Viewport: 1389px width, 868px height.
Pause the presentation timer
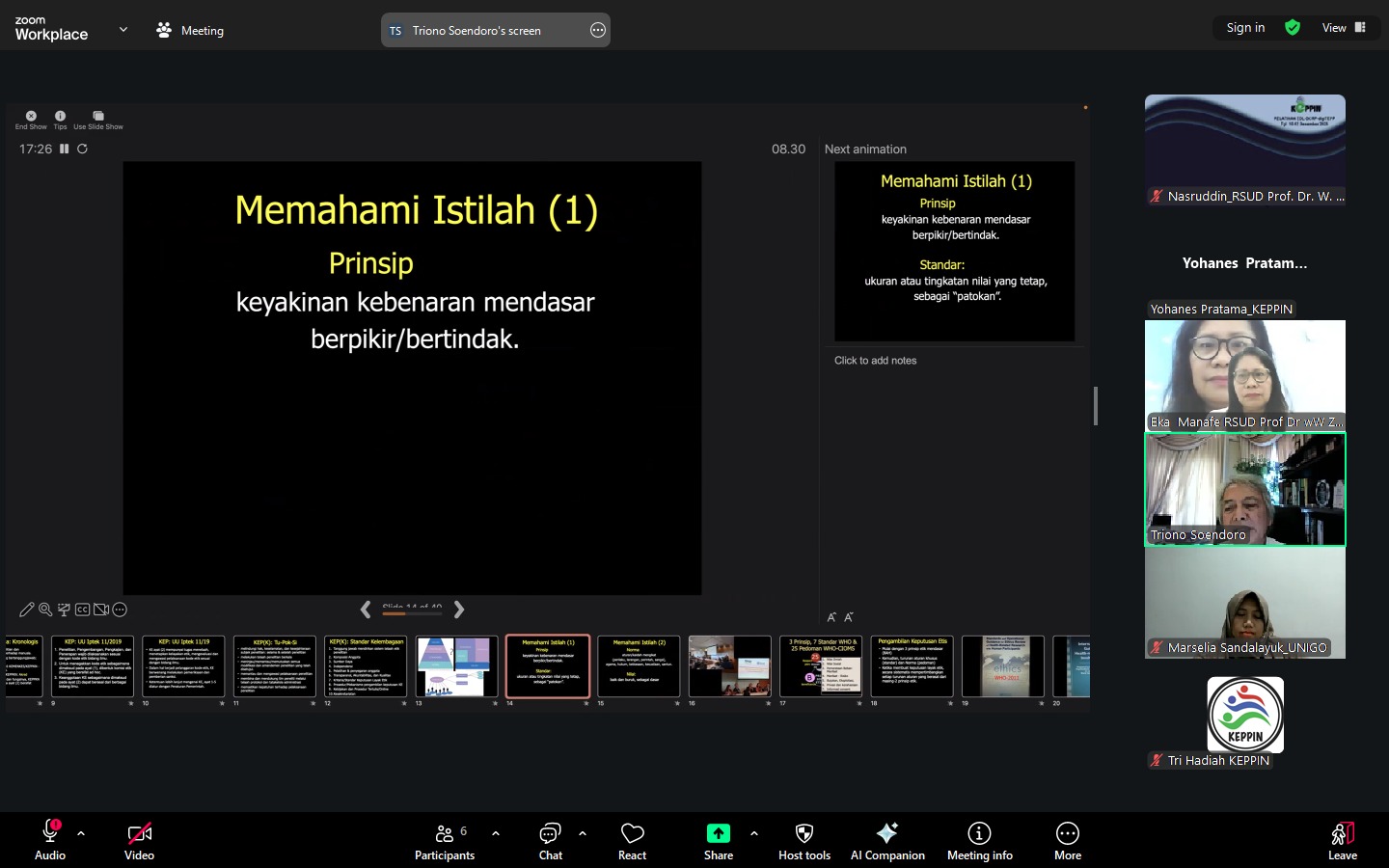click(64, 149)
